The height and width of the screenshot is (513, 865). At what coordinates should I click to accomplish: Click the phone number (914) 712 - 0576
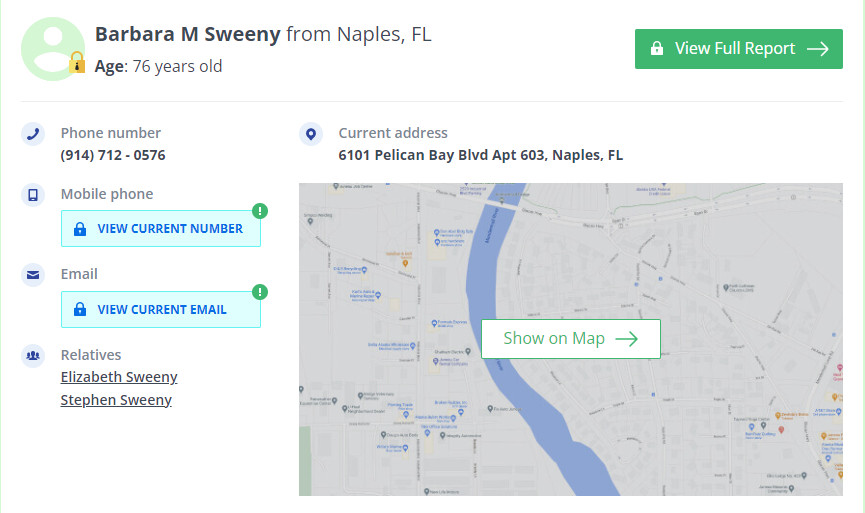(113, 155)
